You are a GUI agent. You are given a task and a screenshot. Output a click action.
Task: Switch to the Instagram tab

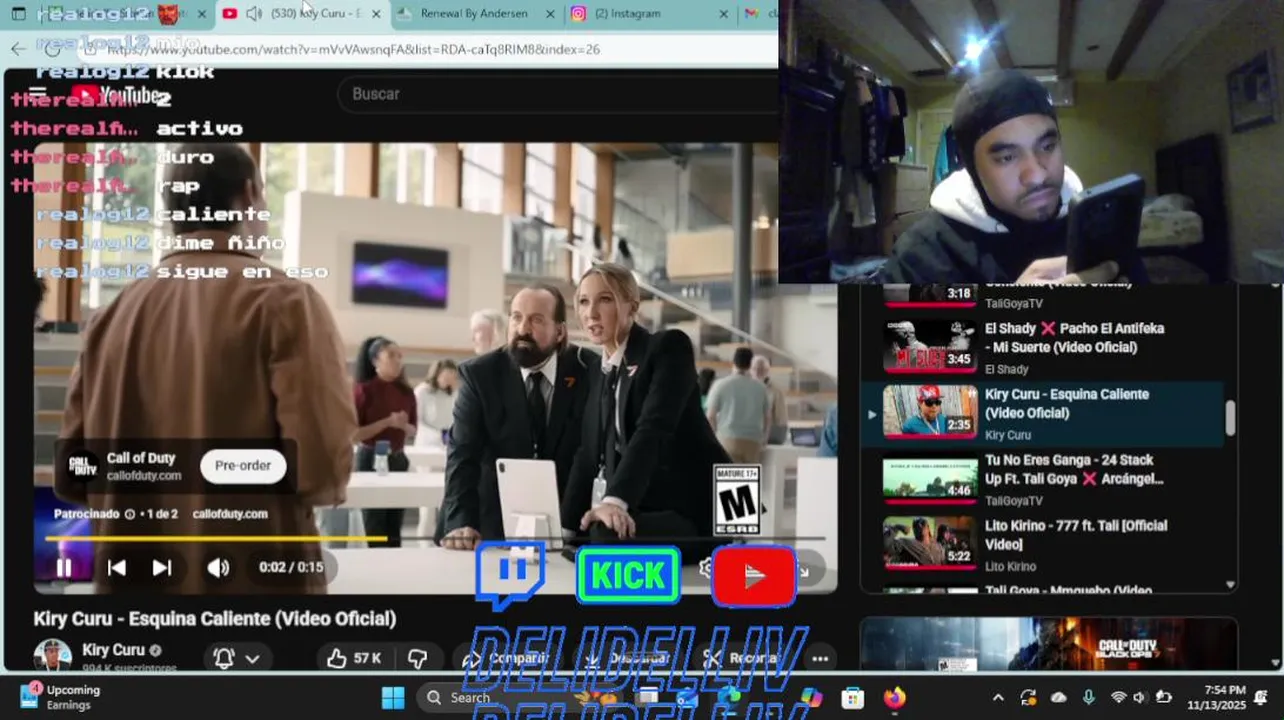(628, 14)
